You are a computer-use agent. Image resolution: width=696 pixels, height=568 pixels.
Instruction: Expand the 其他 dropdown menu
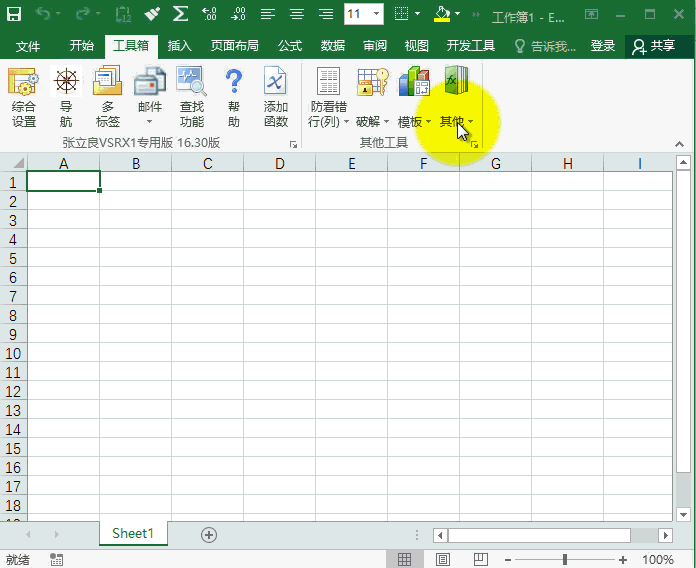tap(457, 122)
